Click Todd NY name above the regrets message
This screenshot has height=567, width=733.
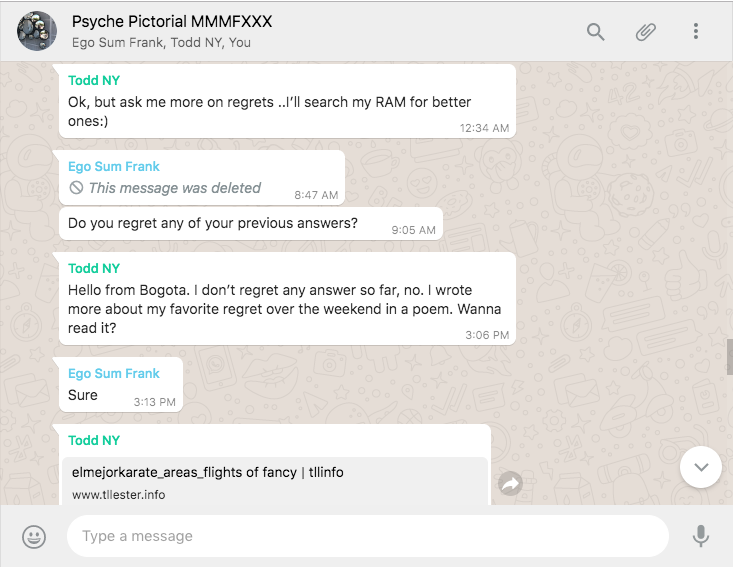point(94,80)
